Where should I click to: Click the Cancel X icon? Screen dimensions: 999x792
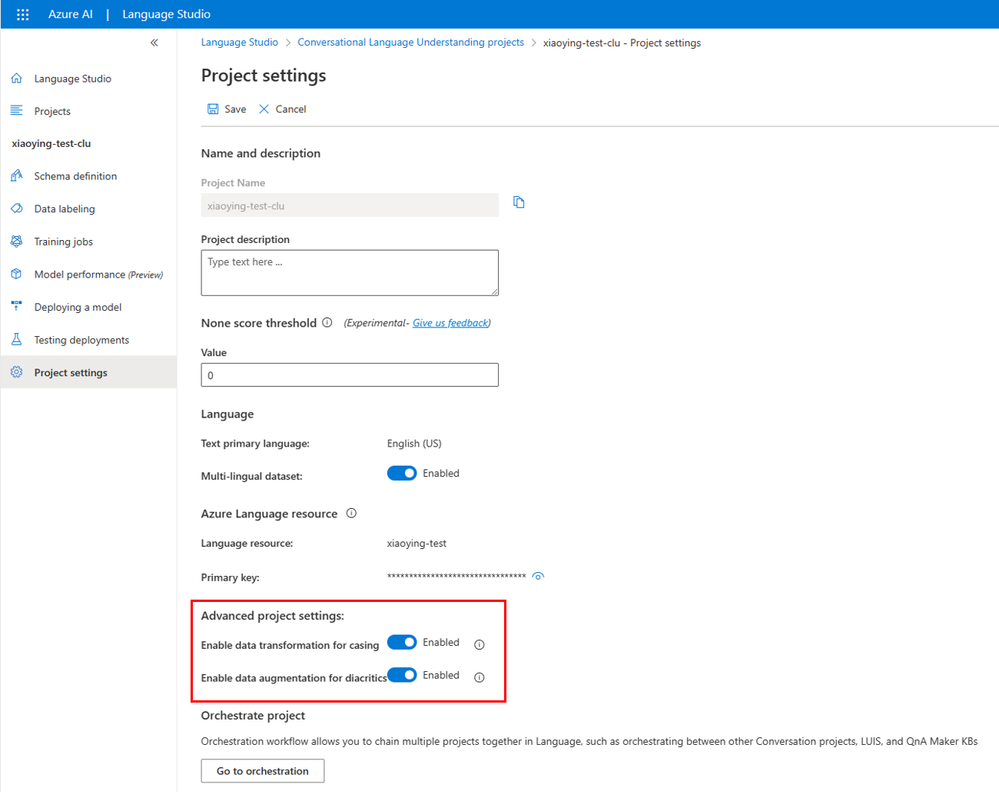click(264, 109)
